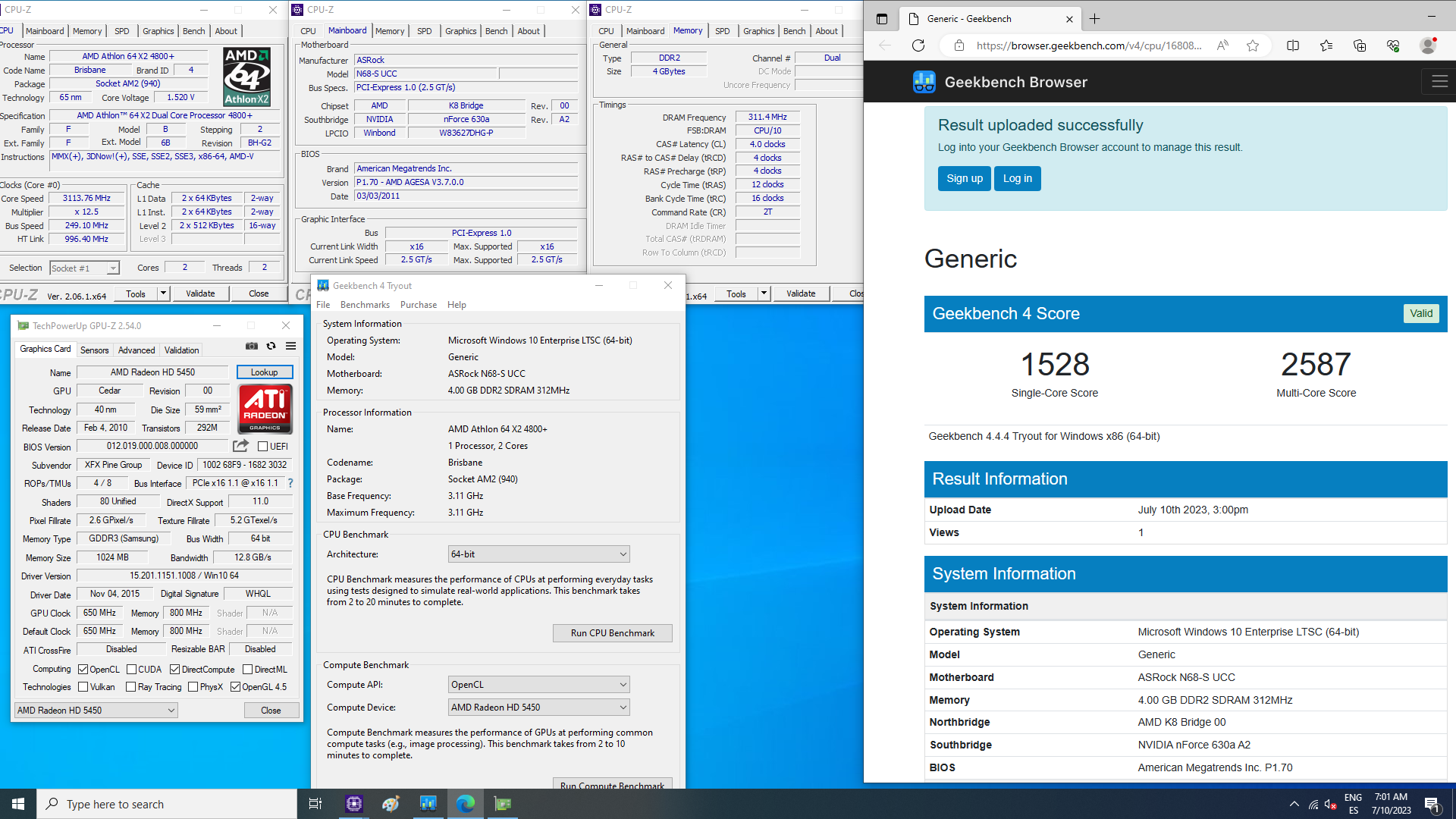
Task: Add this page to favorites star icon
Action: (1253, 45)
